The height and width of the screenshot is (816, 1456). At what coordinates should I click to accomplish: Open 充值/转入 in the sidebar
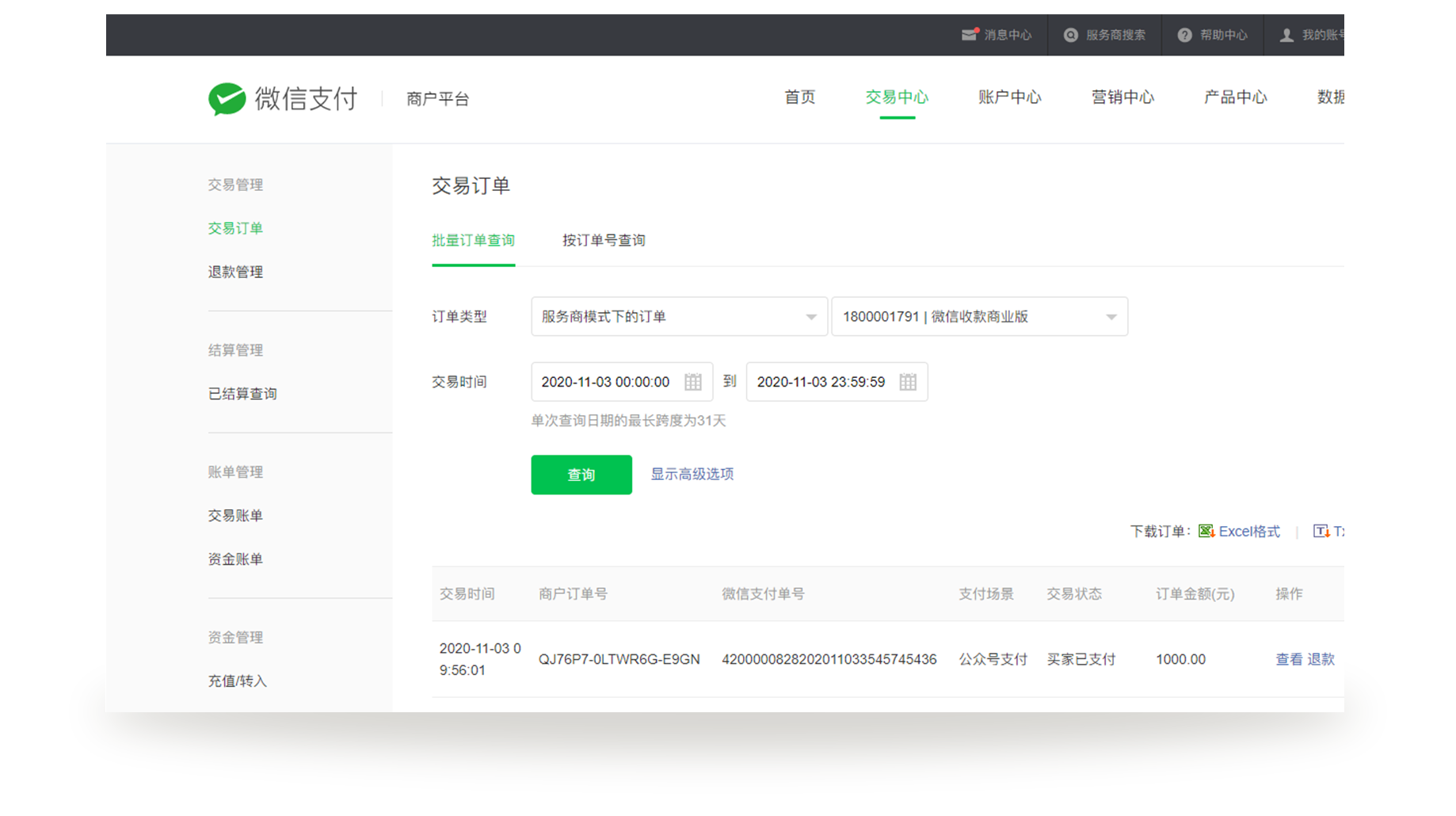238,681
